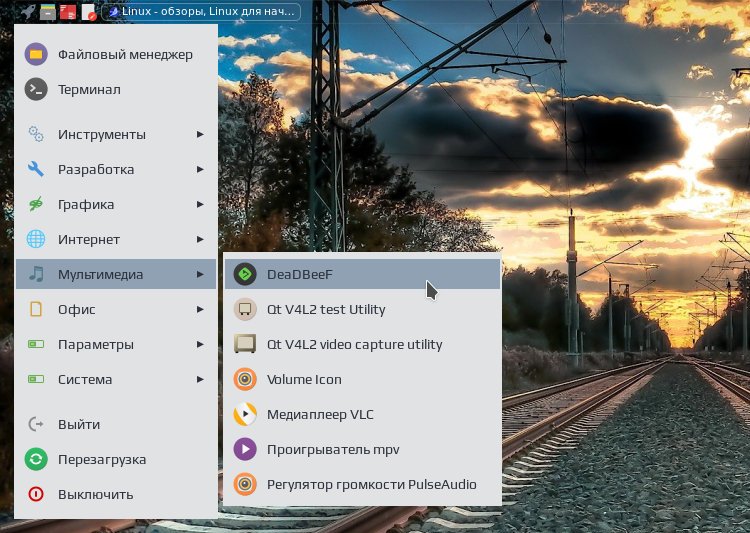Click the Qt V4L2 video capture icon
This screenshot has height=533, width=750.
coord(245,344)
